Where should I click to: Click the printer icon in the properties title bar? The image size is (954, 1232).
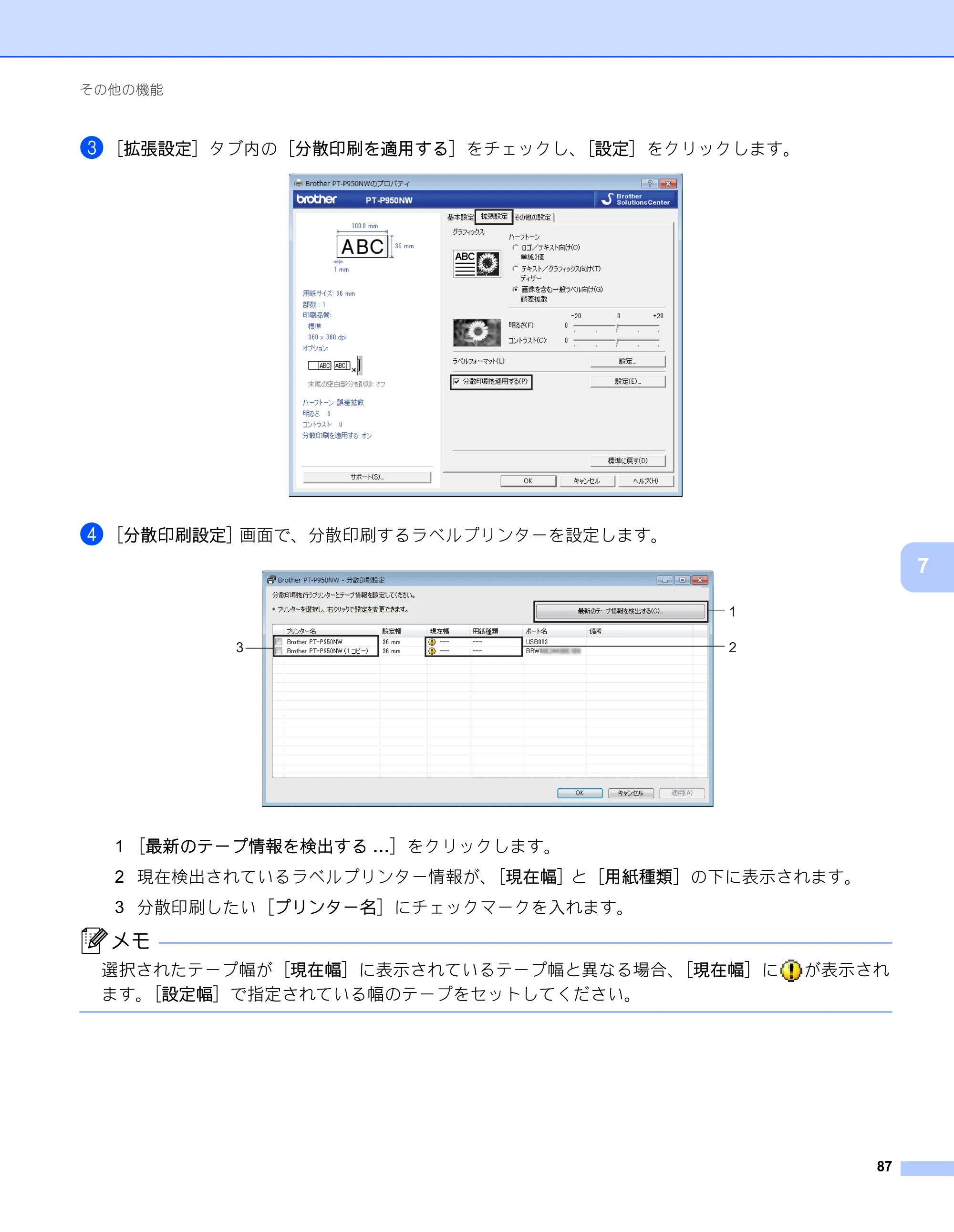[x=299, y=183]
